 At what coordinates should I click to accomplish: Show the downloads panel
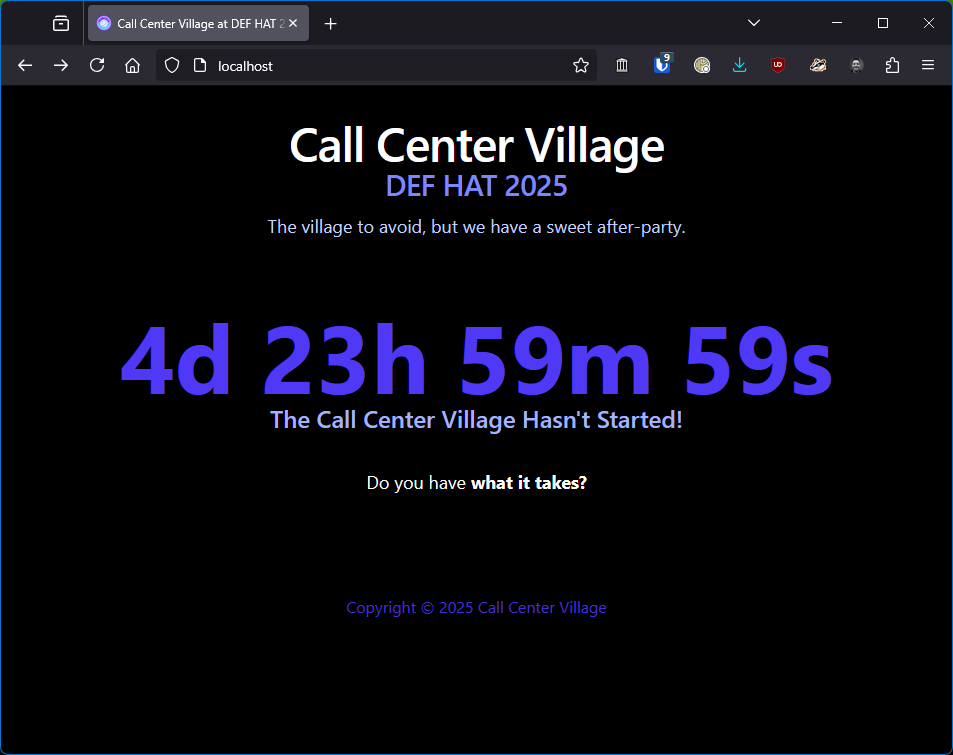(740, 65)
